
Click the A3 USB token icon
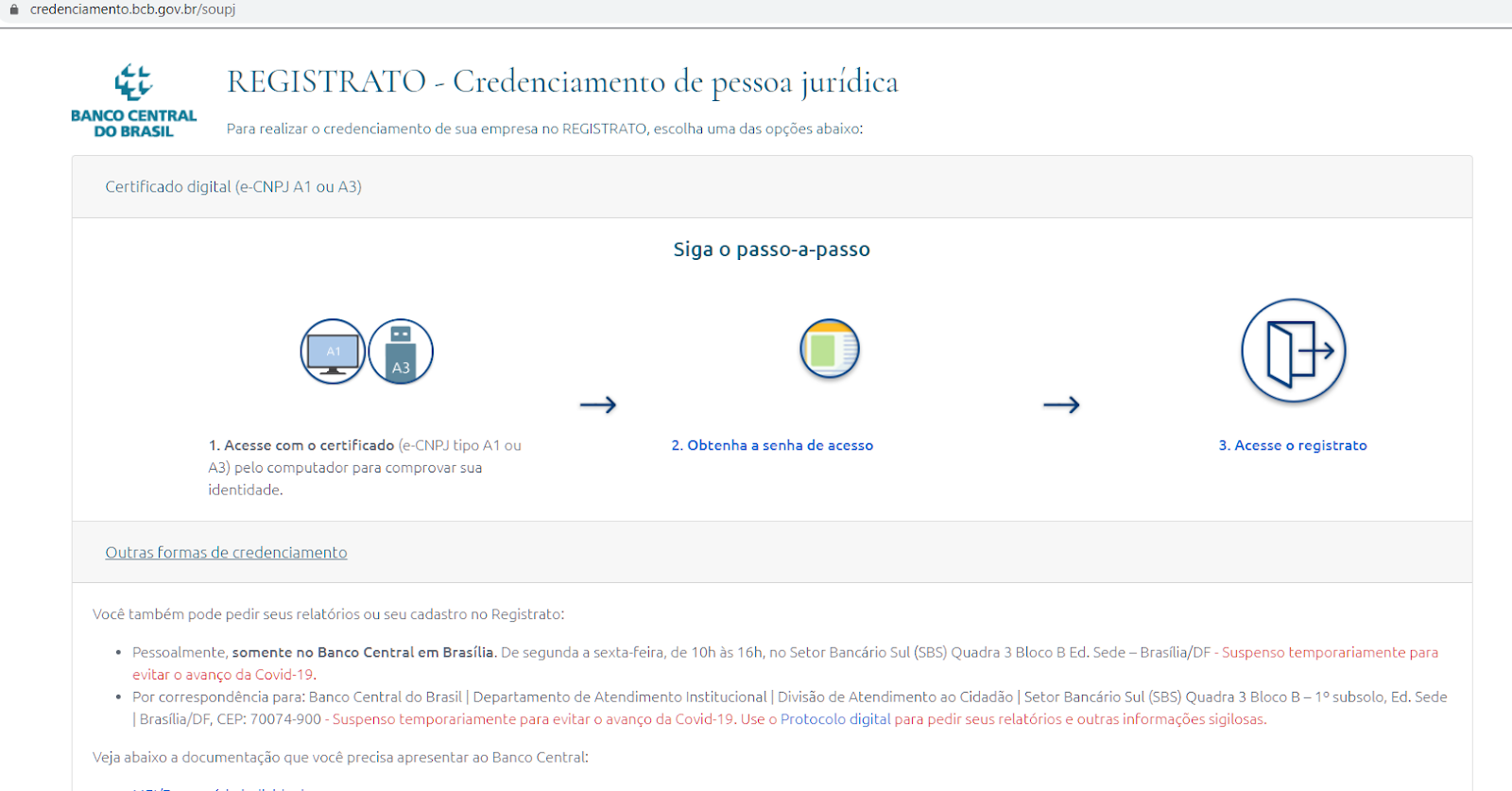[401, 352]
